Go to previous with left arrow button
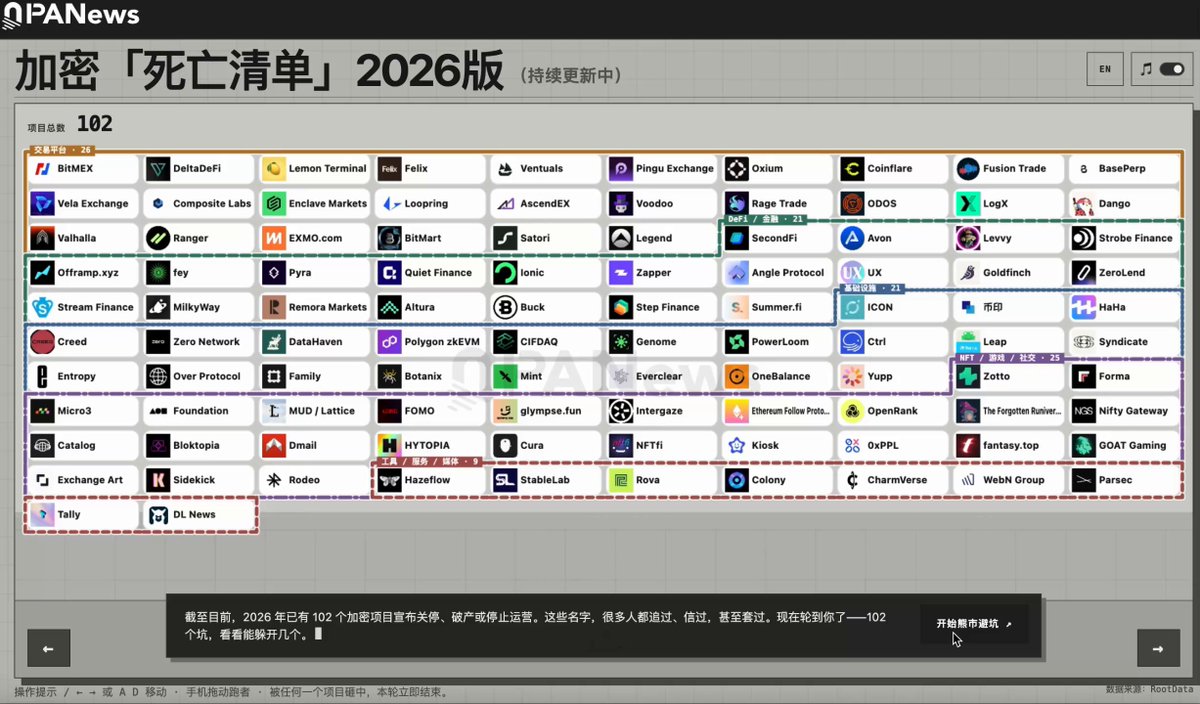 tap(48, 648)
